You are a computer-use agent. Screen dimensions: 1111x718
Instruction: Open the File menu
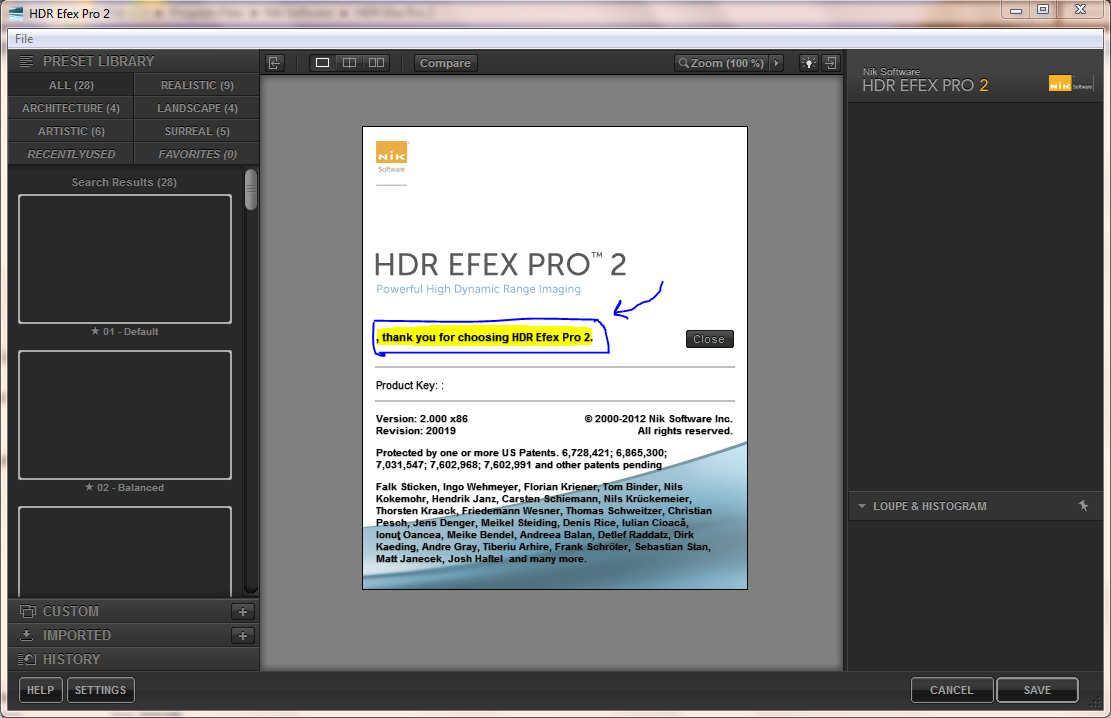(x=24, y=39)
